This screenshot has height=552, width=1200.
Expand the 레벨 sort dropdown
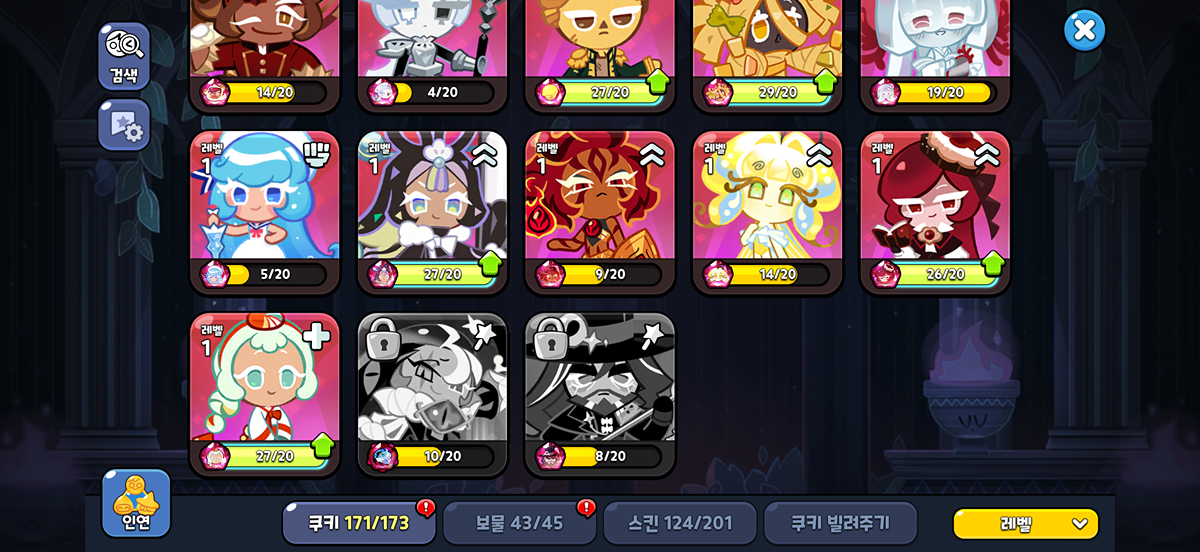1025,523
